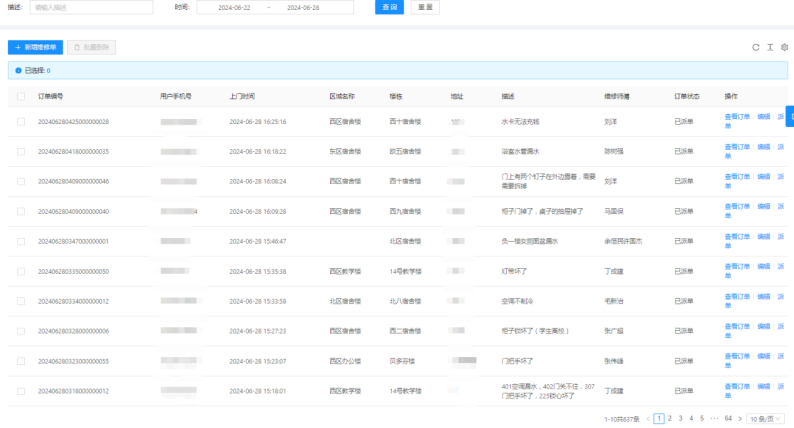The image size is (794, 428).
Task: Open the column settings gear icon
Action: pos(785,47)
